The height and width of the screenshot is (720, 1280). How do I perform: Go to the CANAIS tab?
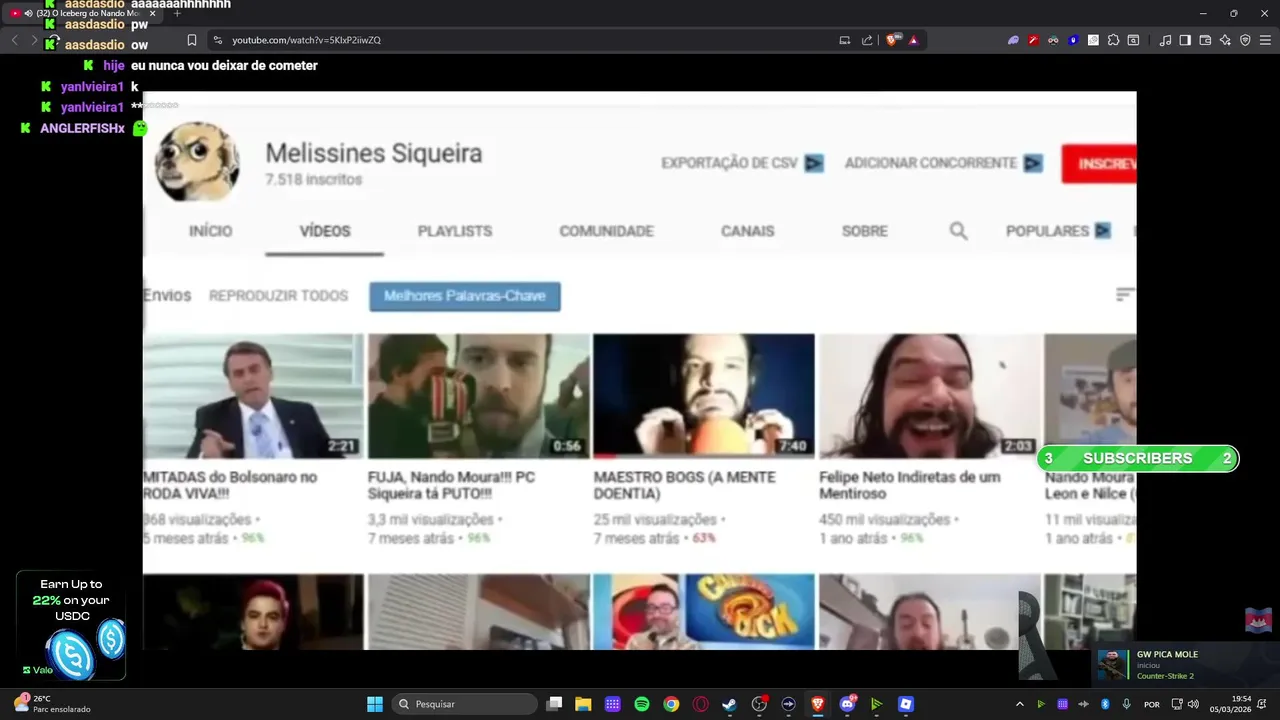coord(748,231)
